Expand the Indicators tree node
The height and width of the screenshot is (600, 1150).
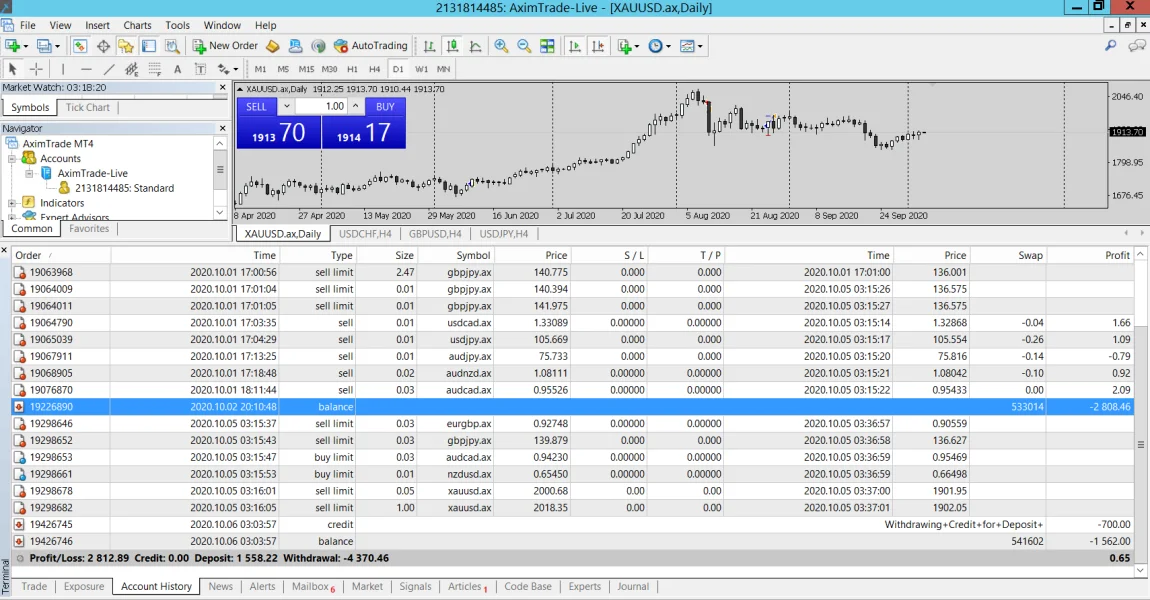click(13, 203)
